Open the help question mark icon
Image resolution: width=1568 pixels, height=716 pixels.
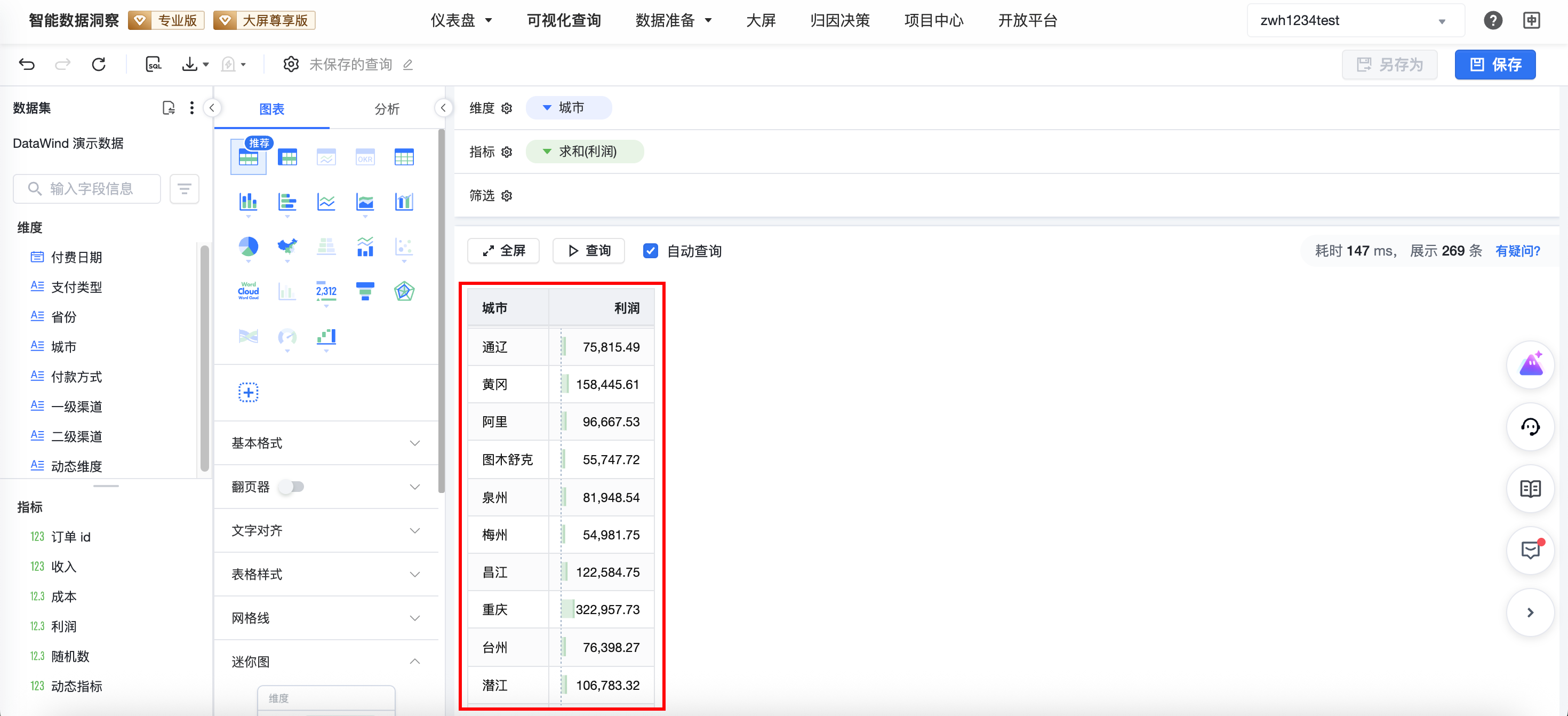[x=1492, y=20]
